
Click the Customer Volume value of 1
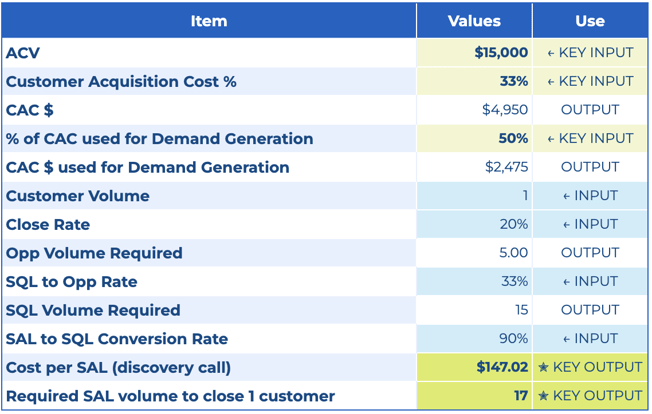pos(474,195)
